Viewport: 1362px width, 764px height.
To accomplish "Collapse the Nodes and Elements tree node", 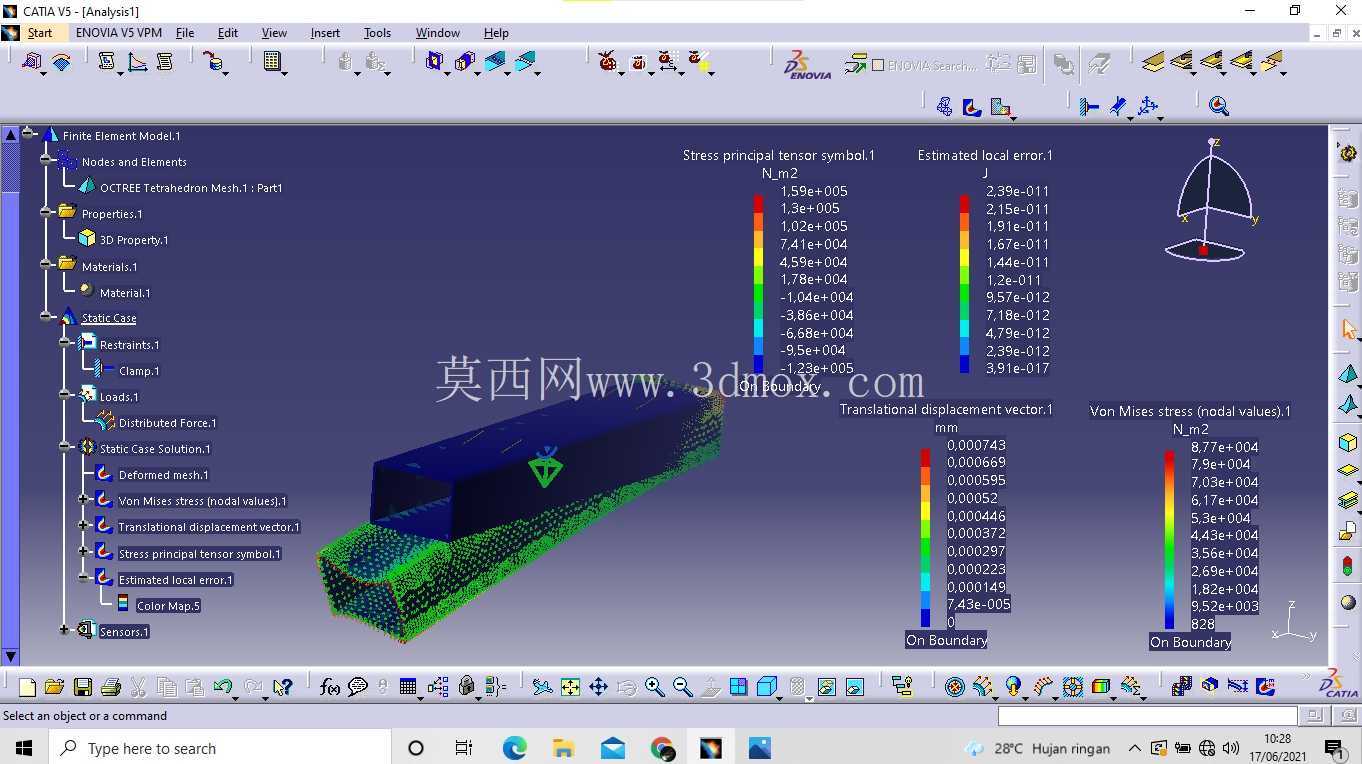I will pos(47,160).
